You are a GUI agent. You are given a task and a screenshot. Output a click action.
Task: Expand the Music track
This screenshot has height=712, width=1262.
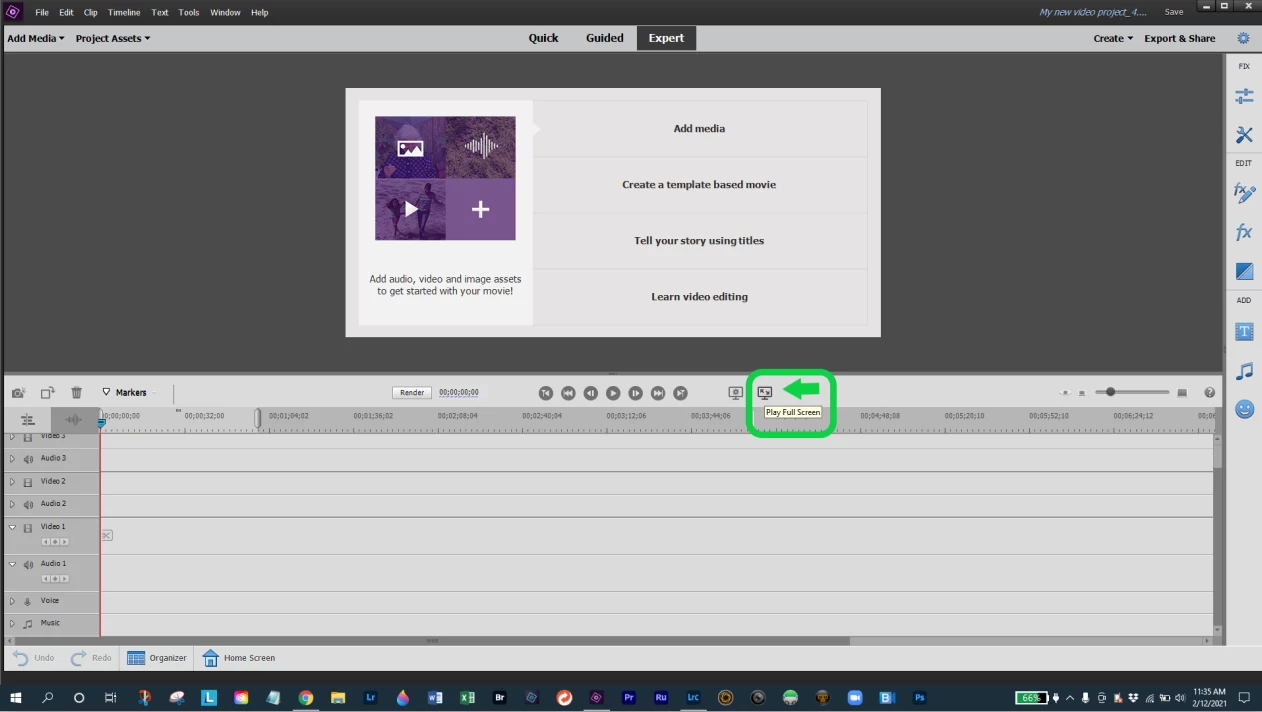click(x=12, y=624)
